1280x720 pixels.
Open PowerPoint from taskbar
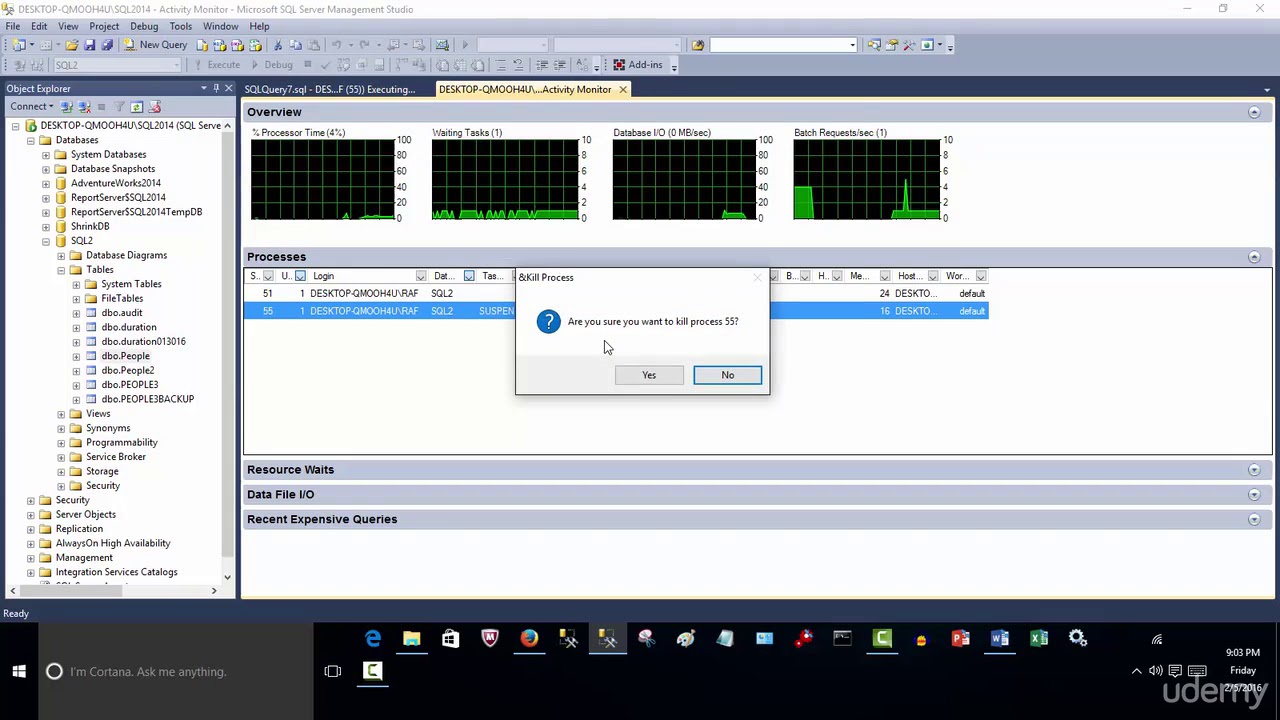[961, 638]
